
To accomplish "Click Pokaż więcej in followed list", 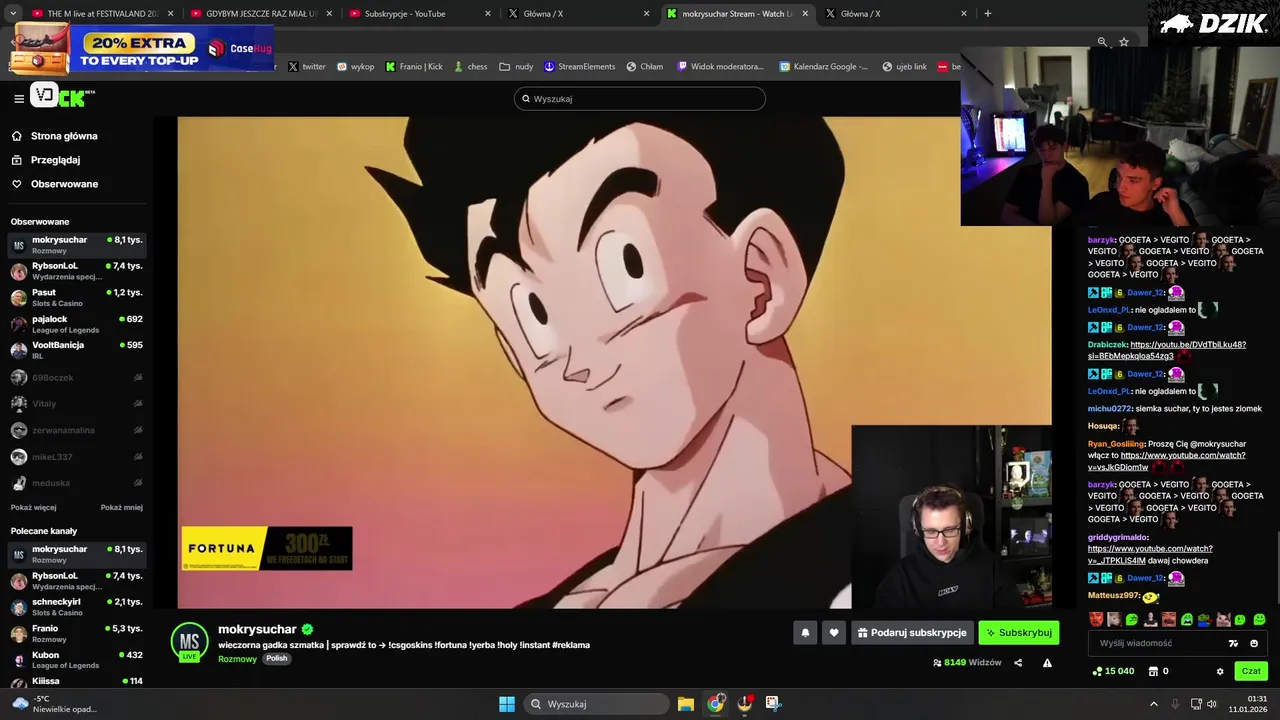I will point(34,507).
